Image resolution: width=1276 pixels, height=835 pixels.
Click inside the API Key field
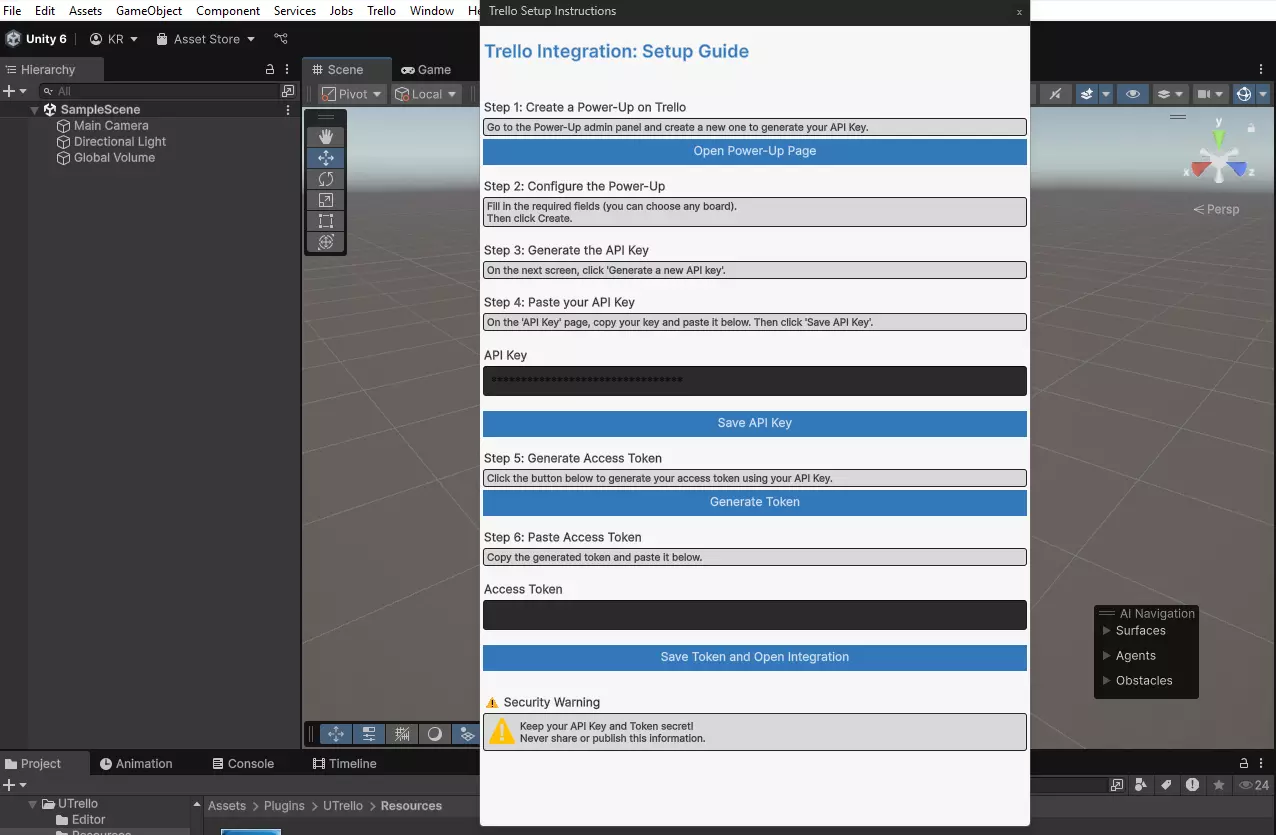pos(755,381)
